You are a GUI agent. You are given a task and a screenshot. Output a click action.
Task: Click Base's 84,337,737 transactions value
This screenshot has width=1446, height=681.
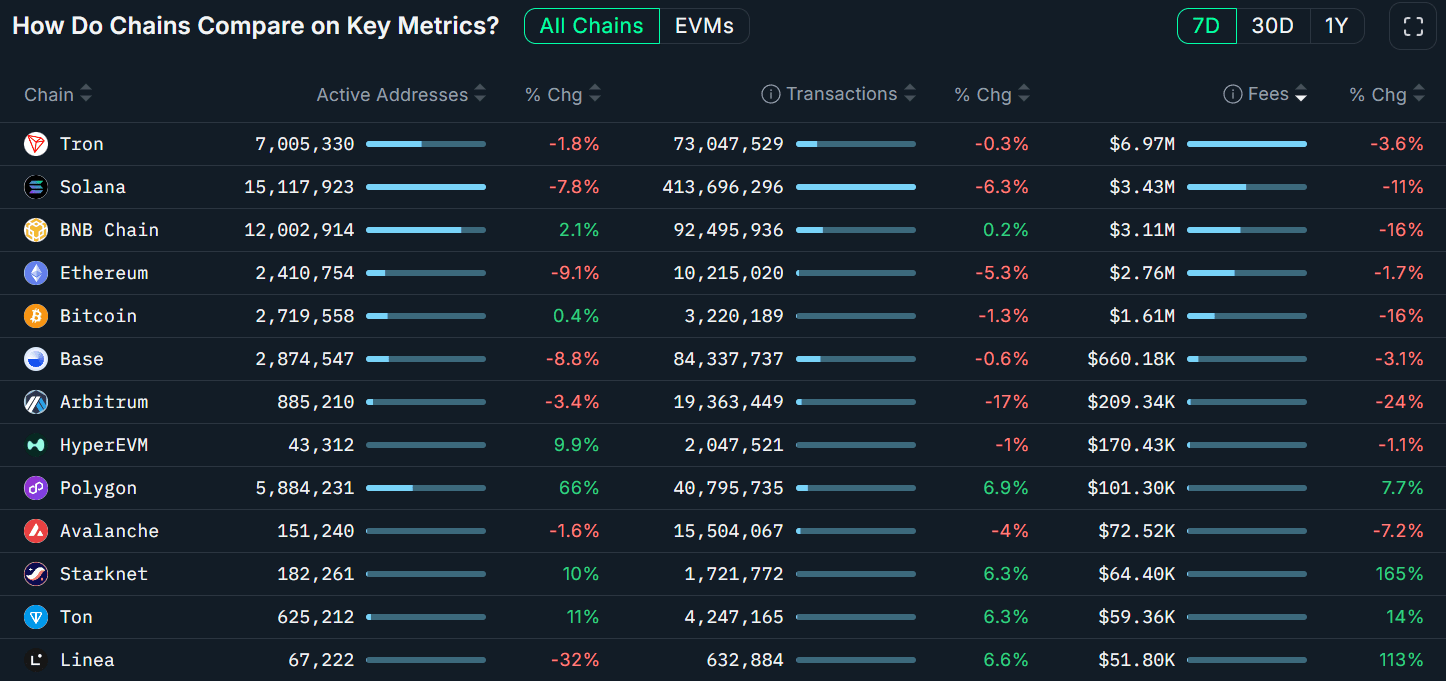729,359
